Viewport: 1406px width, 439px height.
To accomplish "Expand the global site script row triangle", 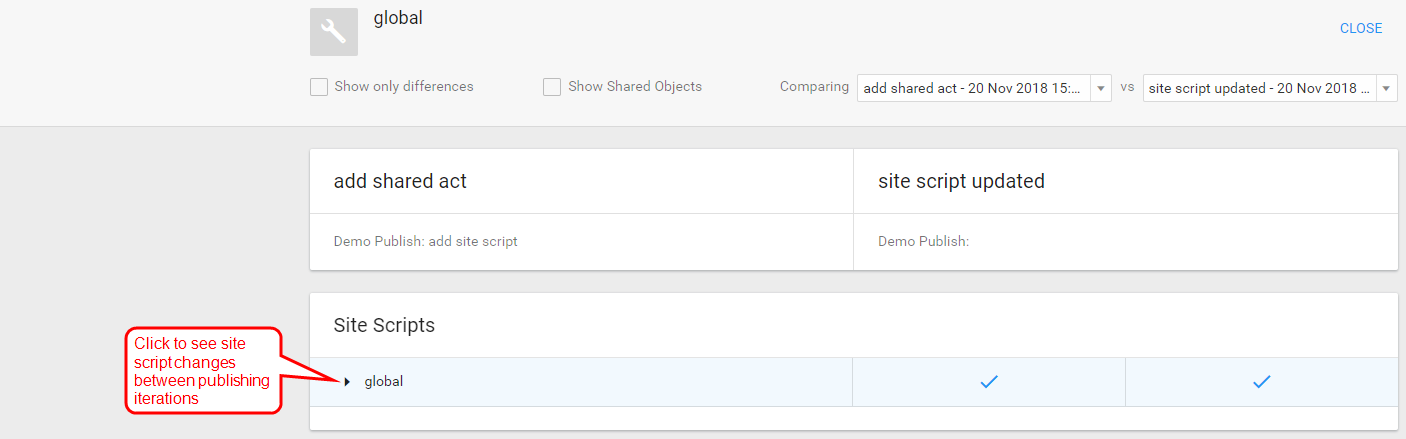I will pos(347,382).
